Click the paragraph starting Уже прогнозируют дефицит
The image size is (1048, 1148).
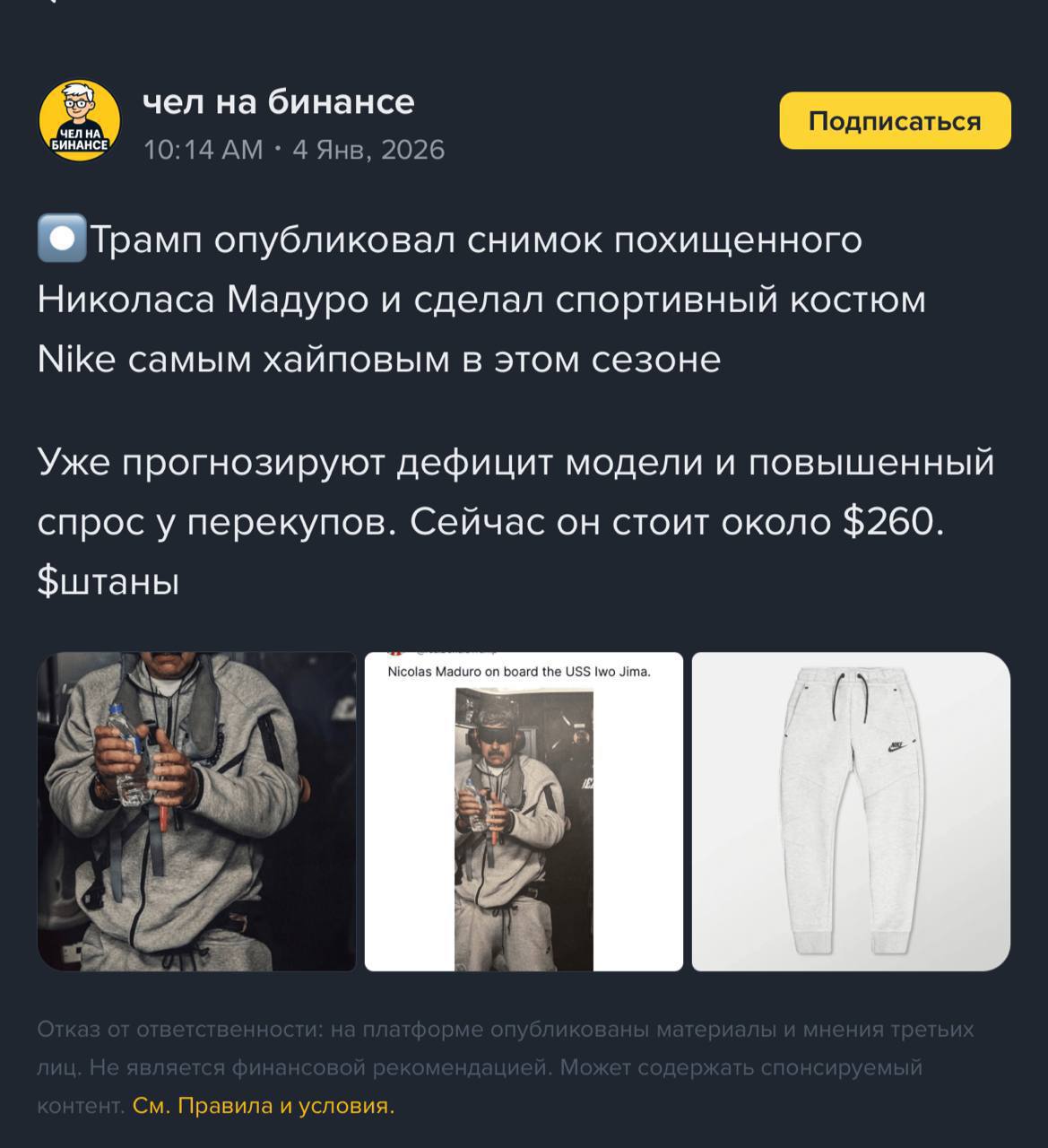(516, 522)
